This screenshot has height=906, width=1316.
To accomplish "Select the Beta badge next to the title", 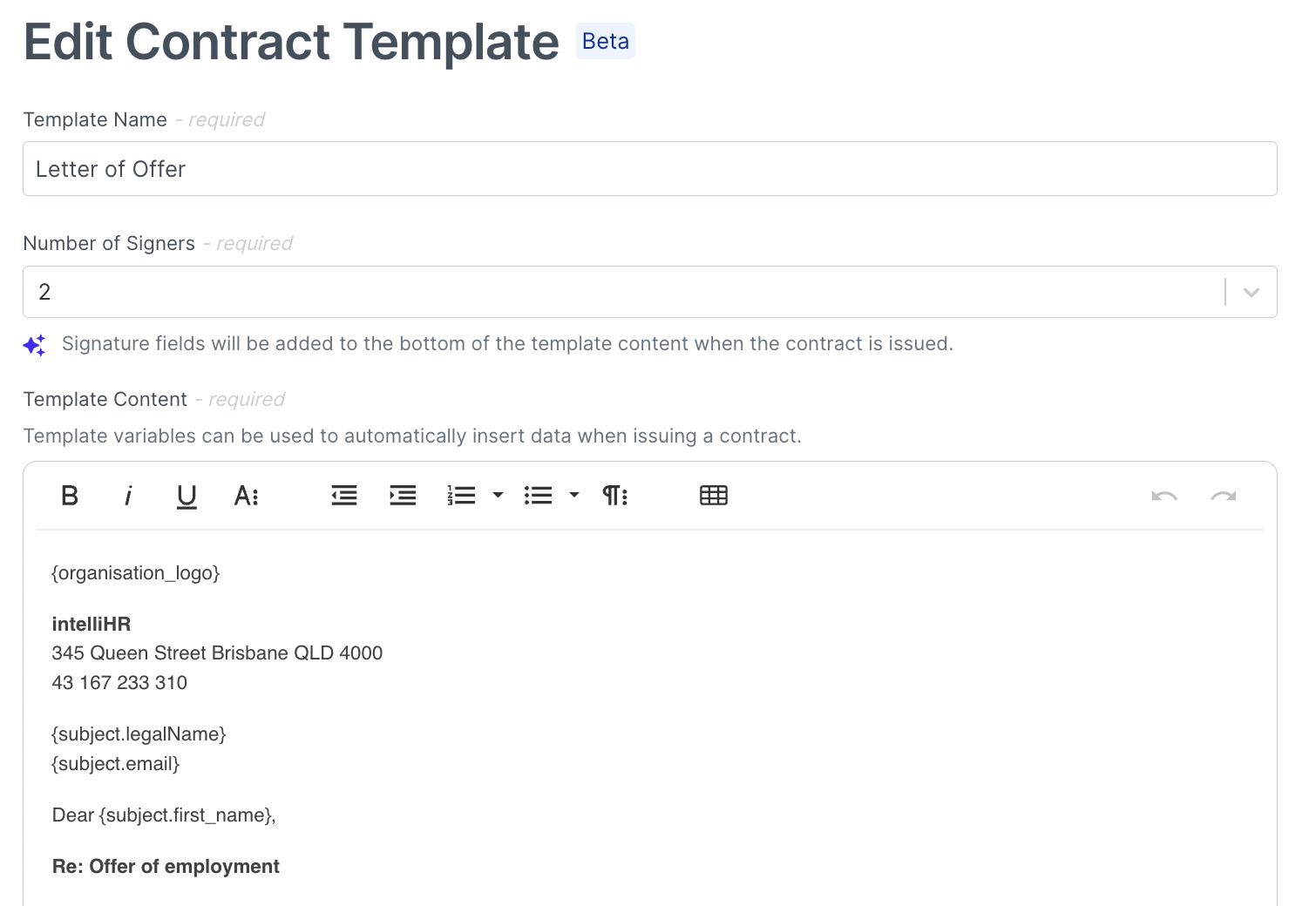I will (605, 40).
